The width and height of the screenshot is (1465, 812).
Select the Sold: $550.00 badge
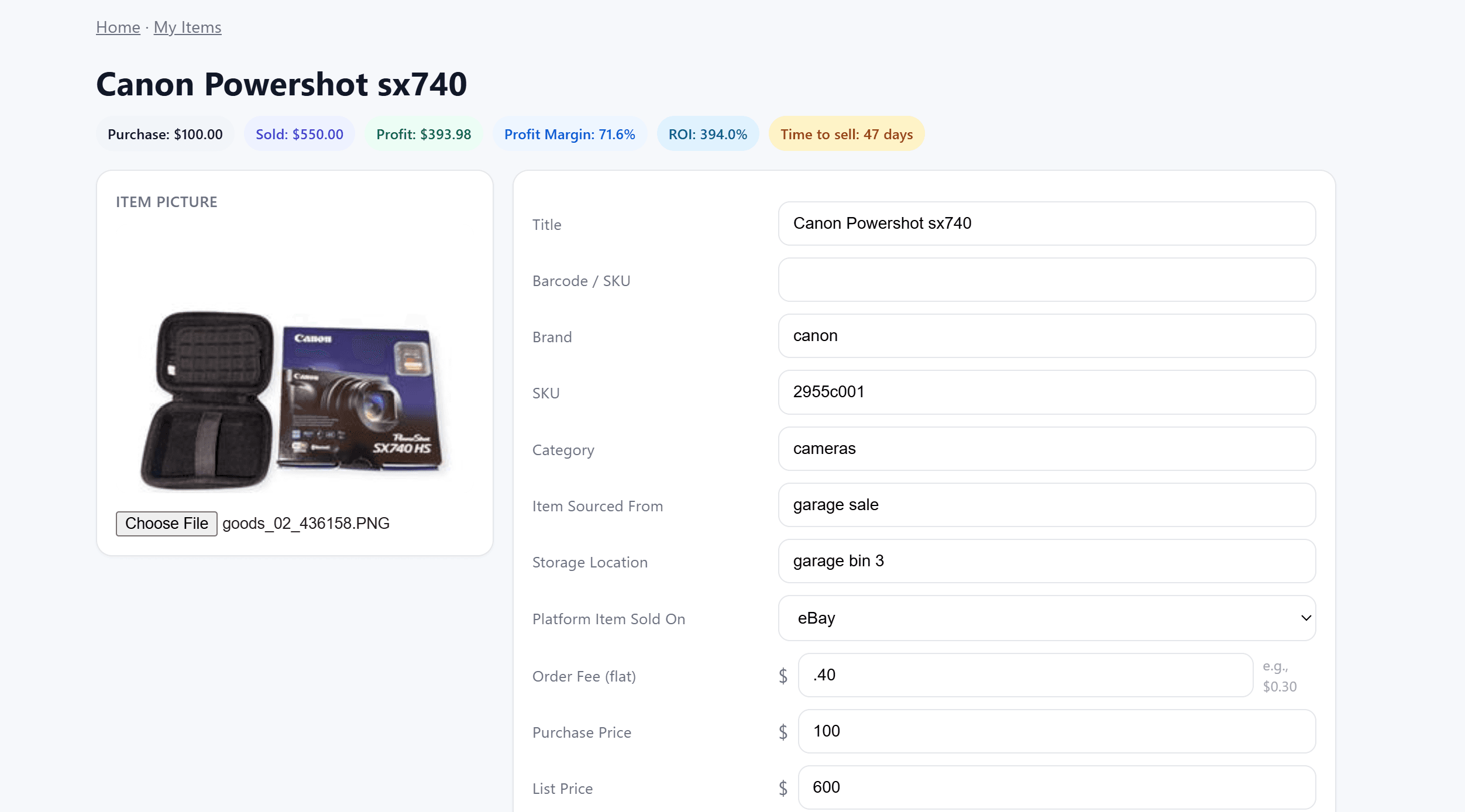pyautogui.click(x=299, y=133)
